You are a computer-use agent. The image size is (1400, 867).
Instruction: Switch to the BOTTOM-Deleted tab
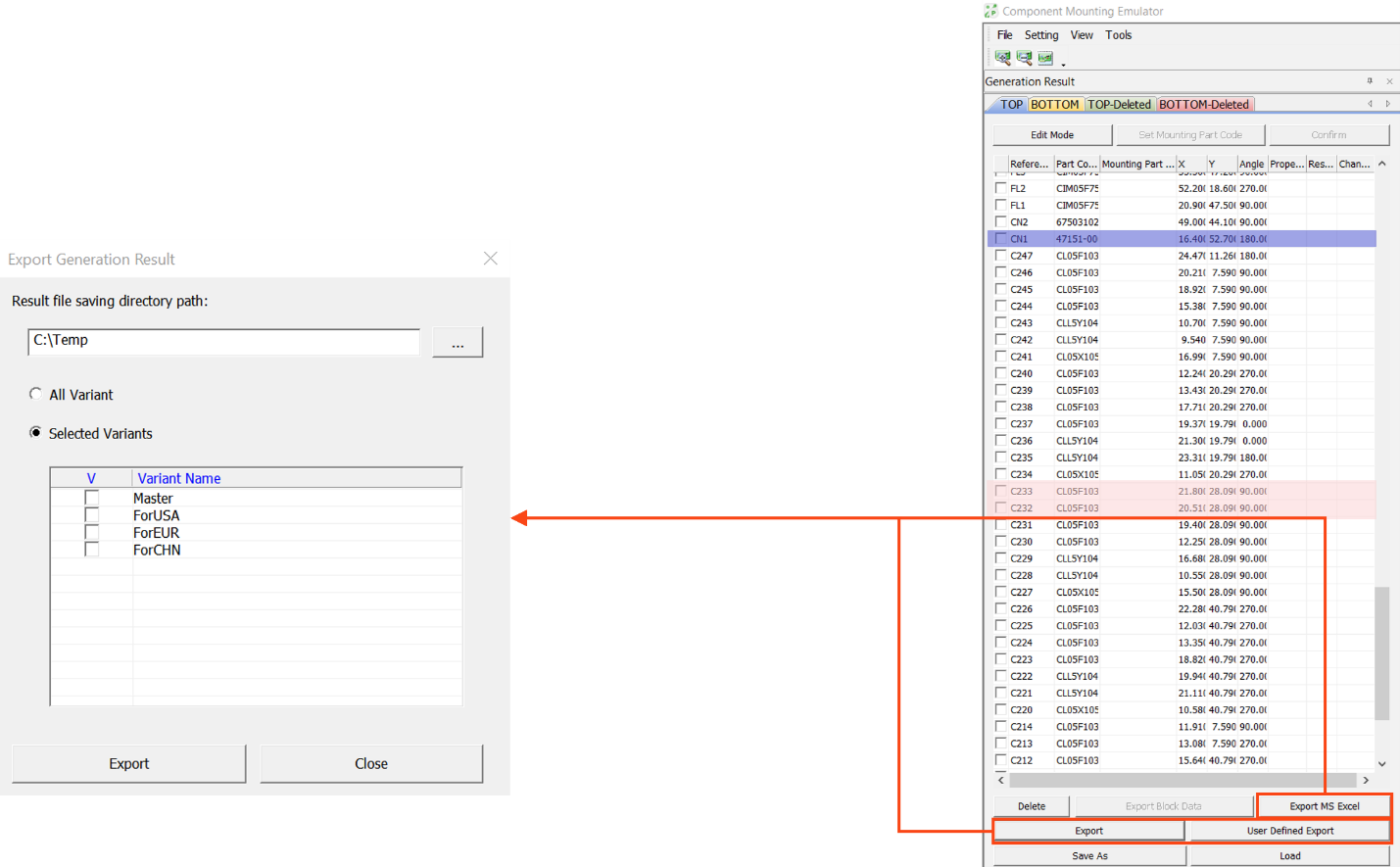(1203, 104)
